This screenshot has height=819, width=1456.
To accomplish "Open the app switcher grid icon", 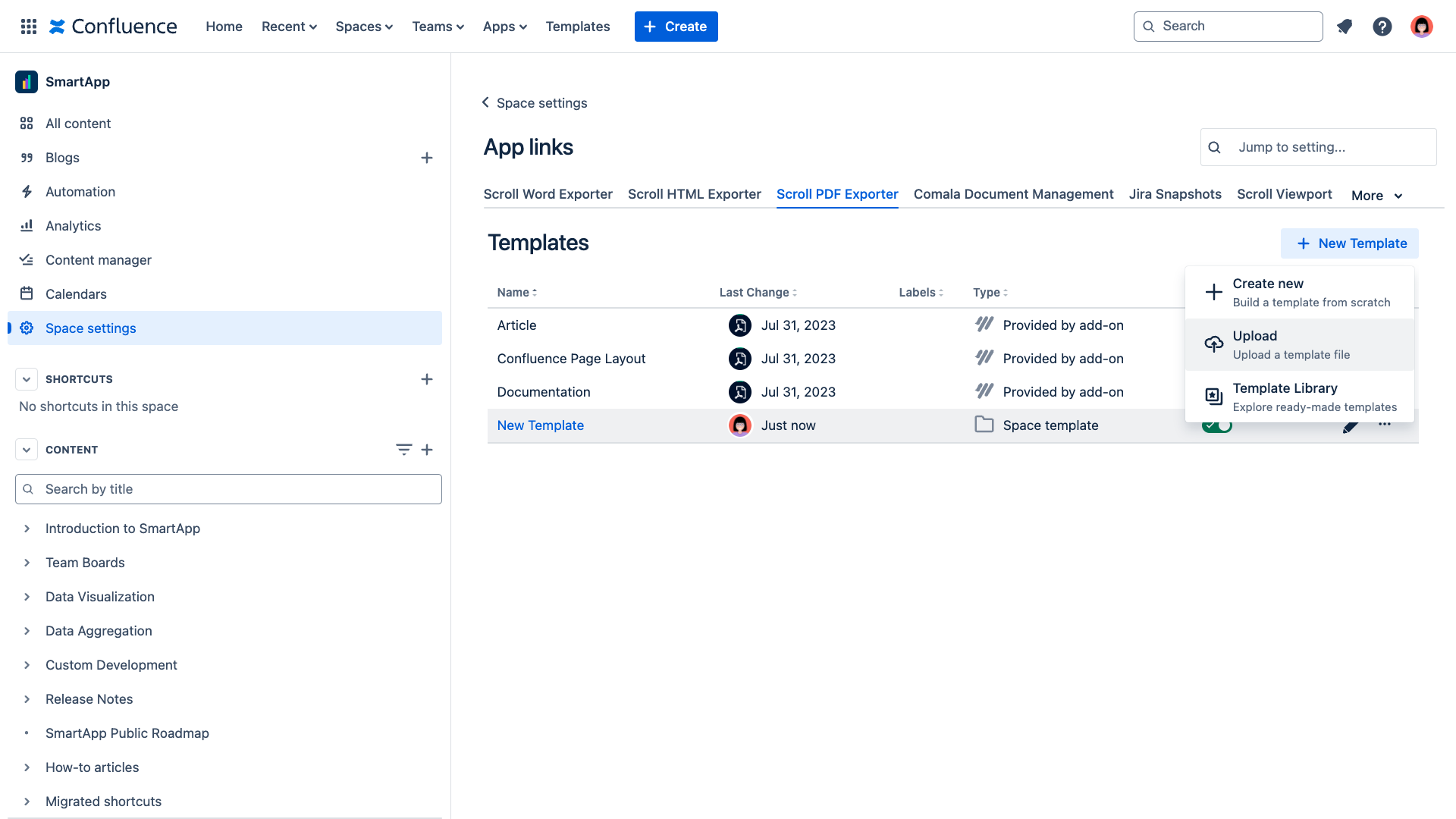I will point(29,27).
